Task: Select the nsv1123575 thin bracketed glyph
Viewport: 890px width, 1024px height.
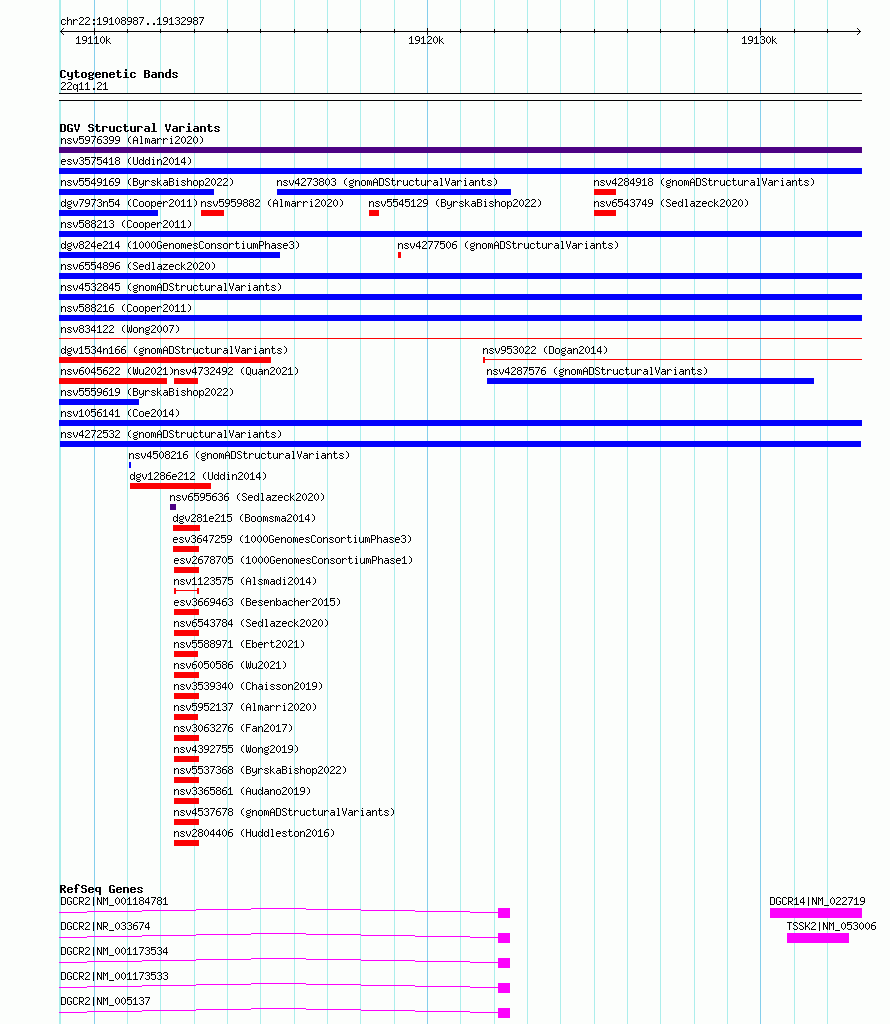Action: (186, 591)
